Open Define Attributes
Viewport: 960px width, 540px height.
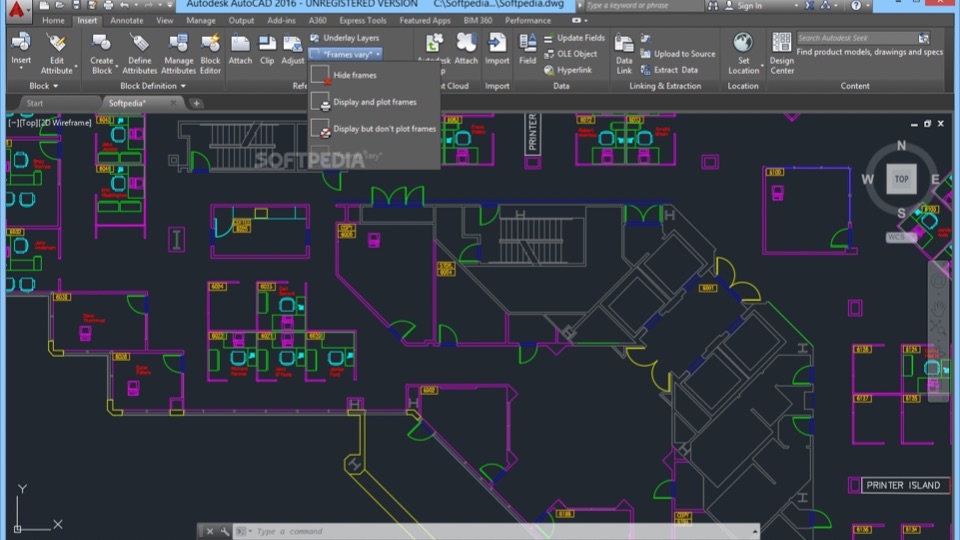140,54
